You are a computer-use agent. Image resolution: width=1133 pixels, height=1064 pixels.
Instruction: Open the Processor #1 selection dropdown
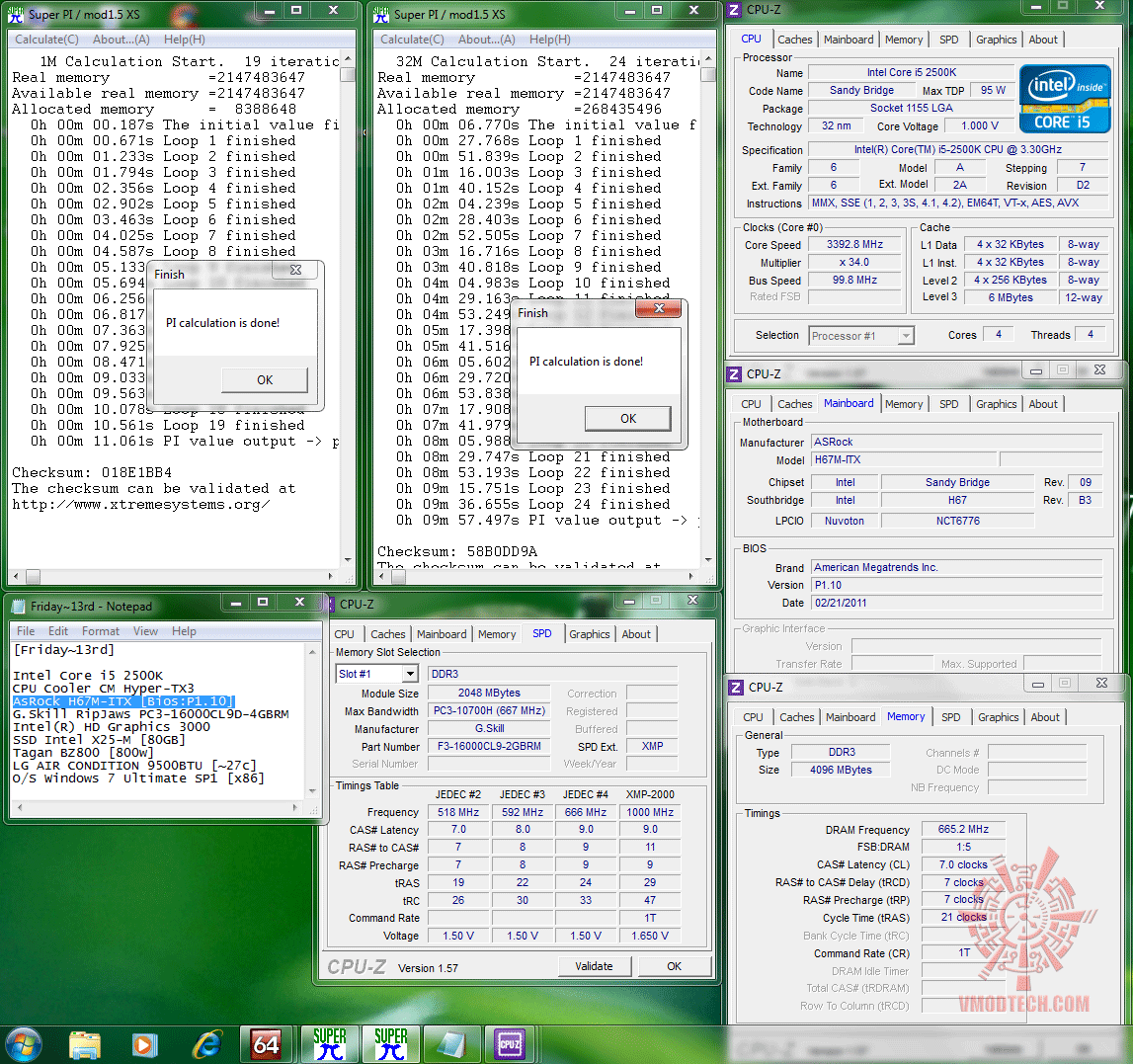tap(906, 336)
